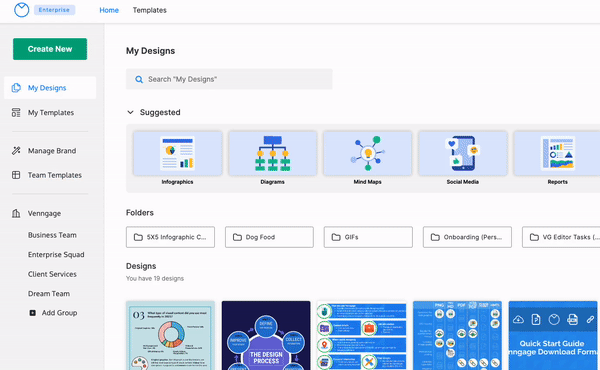The image size is (600, 370).
Task: Choose the Infographics suggested card
Action: (178, 153)
